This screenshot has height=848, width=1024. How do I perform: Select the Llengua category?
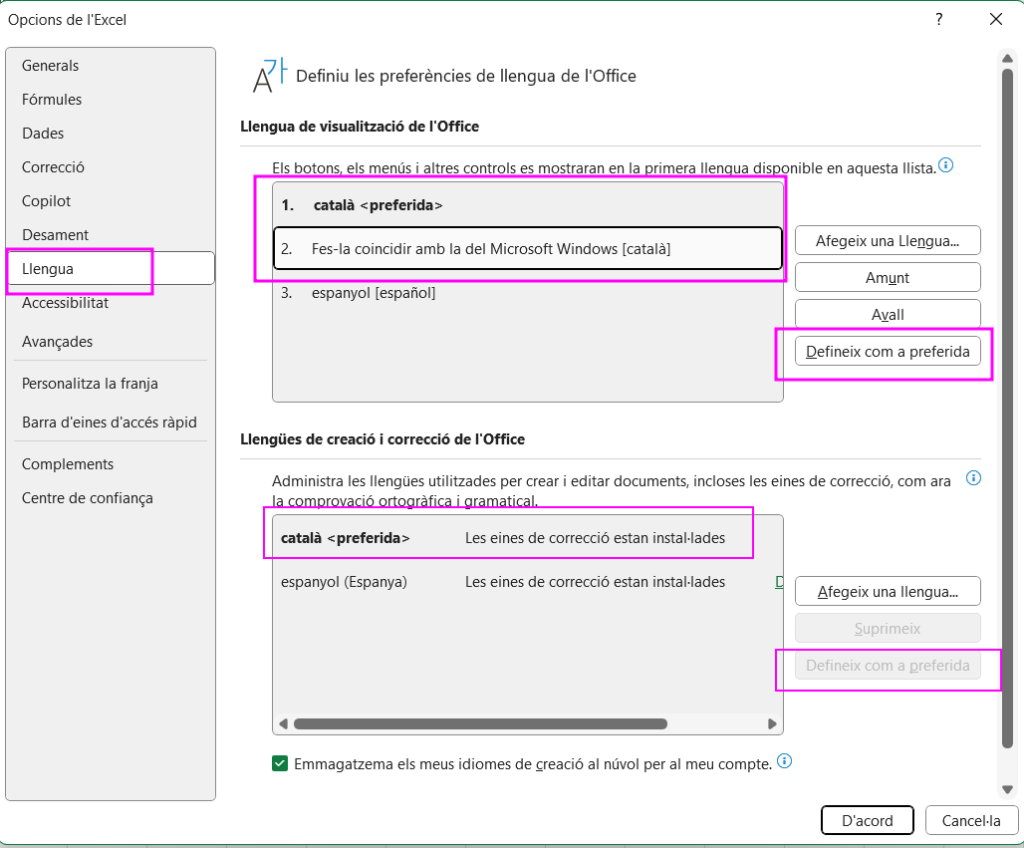tap(111, 269)
